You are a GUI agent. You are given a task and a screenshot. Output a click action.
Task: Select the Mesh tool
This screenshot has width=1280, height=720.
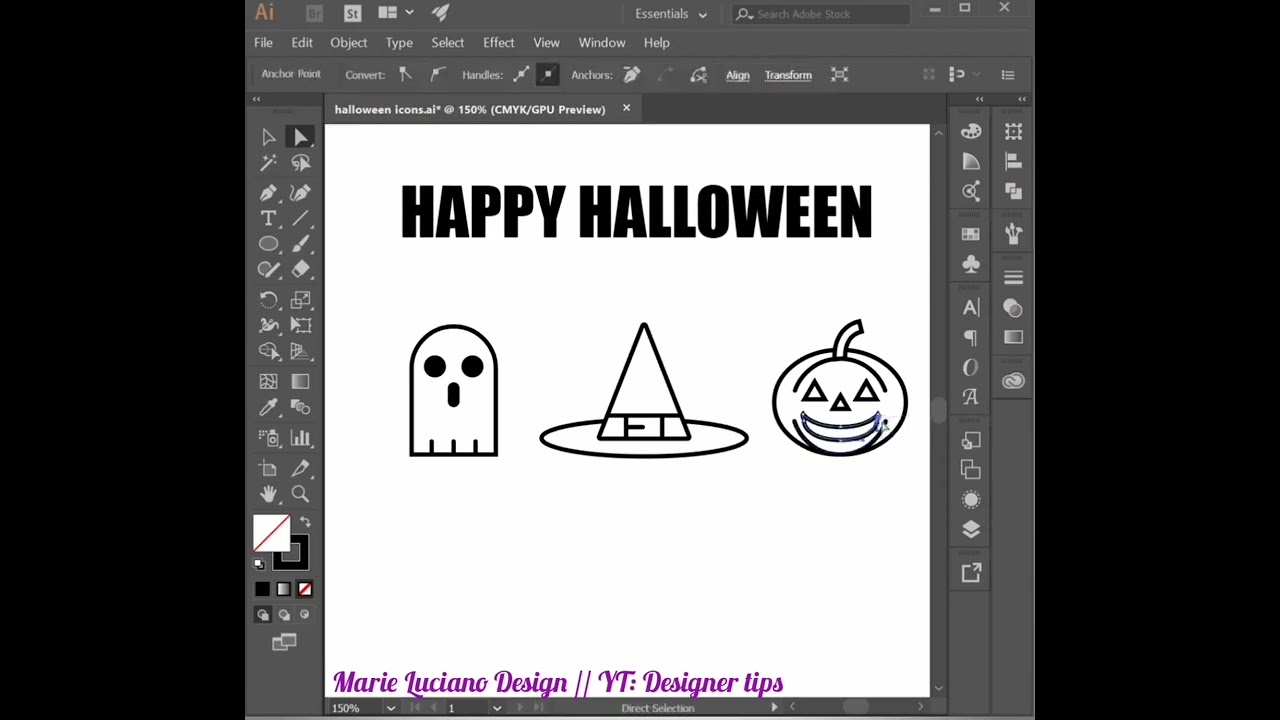(268, 381)
